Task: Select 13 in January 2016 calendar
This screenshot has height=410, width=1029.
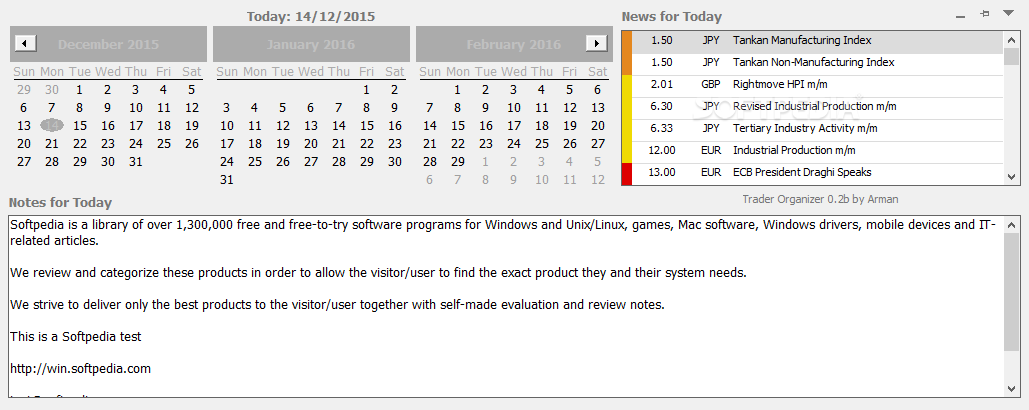Action: [310, 126]
